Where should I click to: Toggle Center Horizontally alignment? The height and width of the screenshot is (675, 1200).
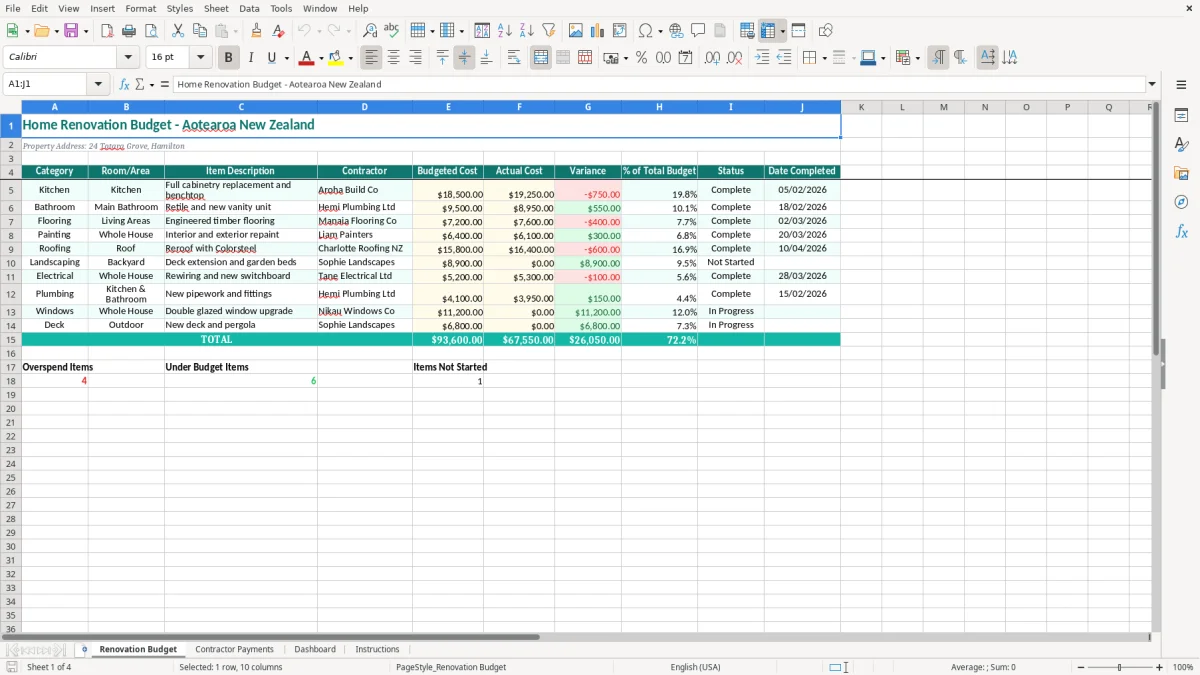393,58
